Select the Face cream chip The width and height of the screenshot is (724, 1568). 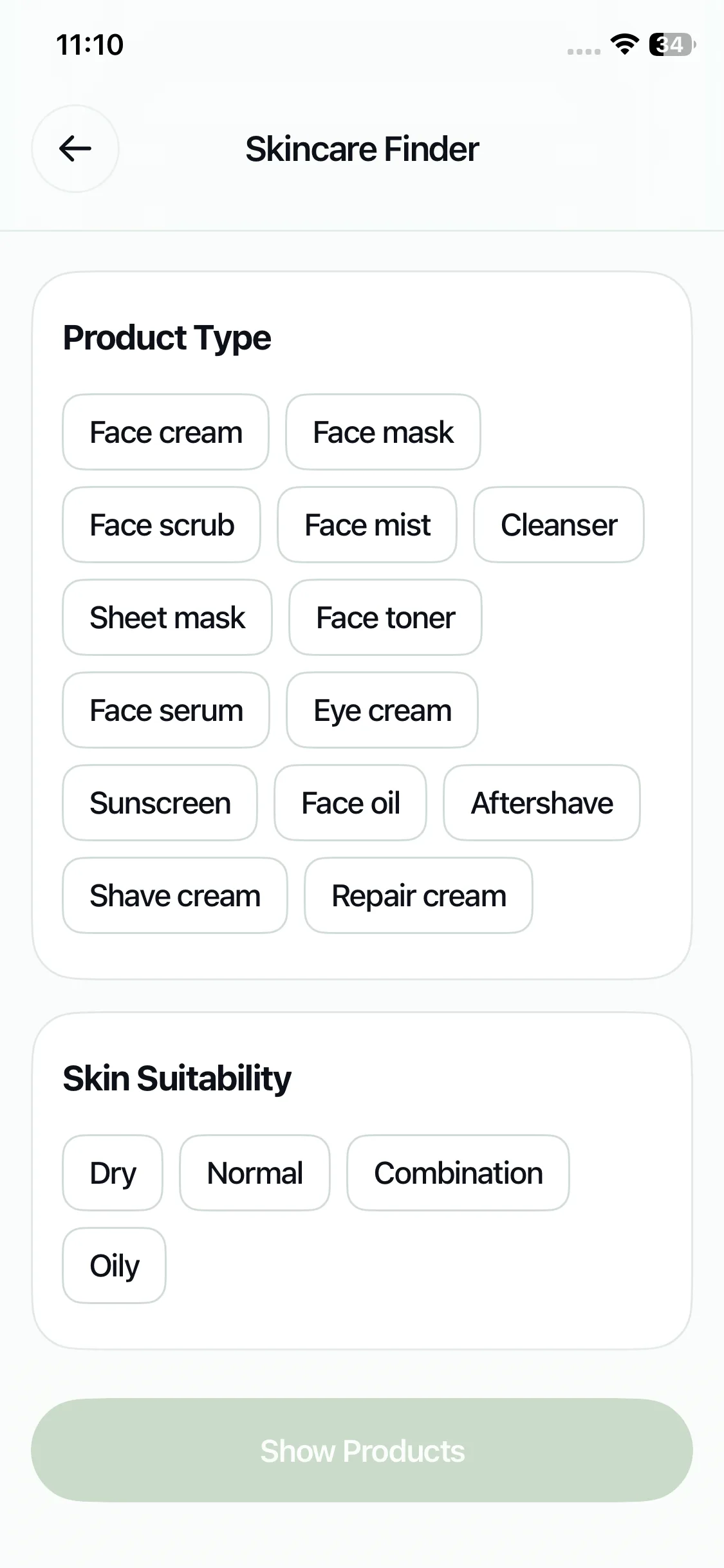(165, 433)
